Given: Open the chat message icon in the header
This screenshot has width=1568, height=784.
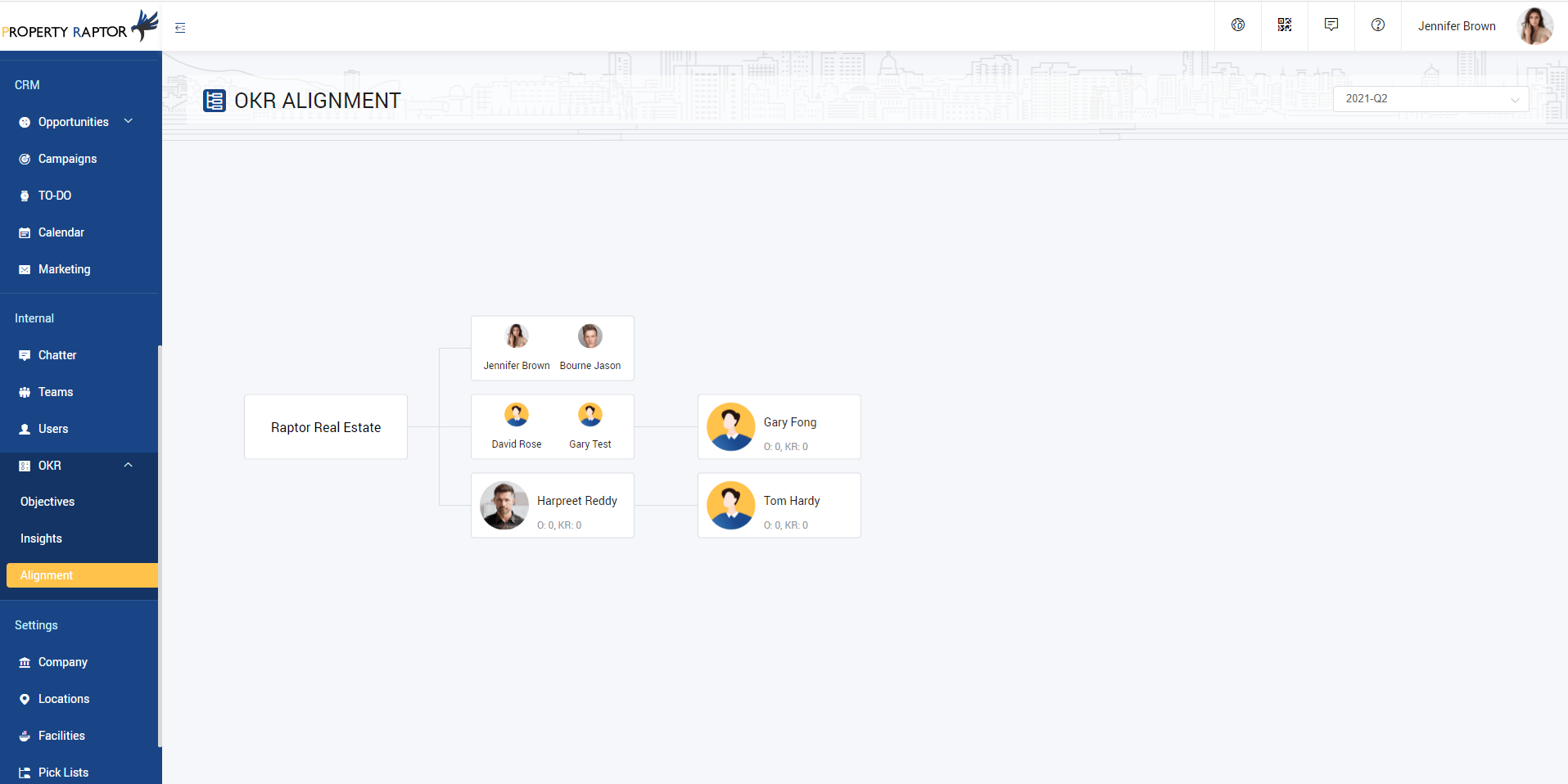Looking at the screenshot, I should pos(1331,25).
